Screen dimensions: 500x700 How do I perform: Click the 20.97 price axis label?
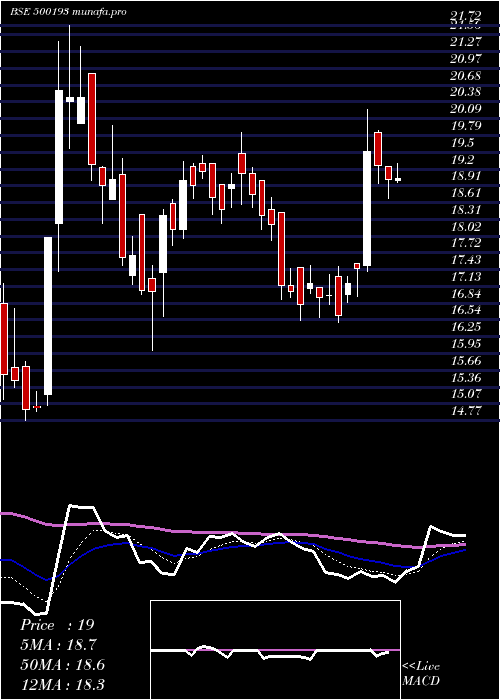(x=466, y=58)
